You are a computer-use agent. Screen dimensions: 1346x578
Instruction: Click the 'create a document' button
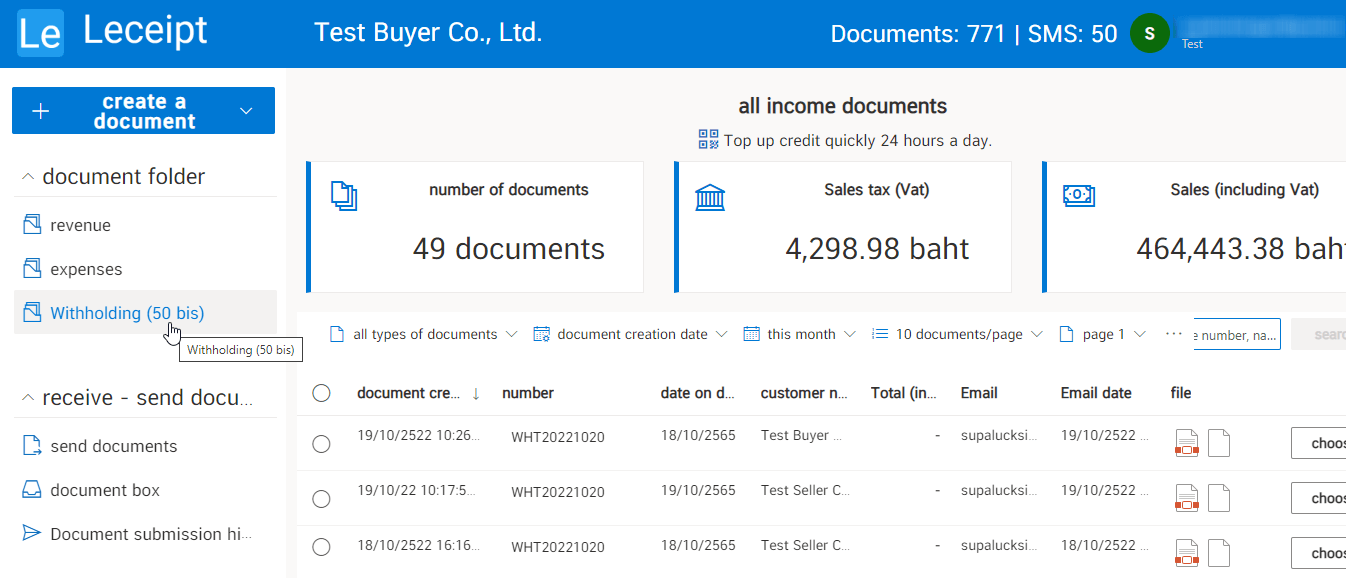143,110
